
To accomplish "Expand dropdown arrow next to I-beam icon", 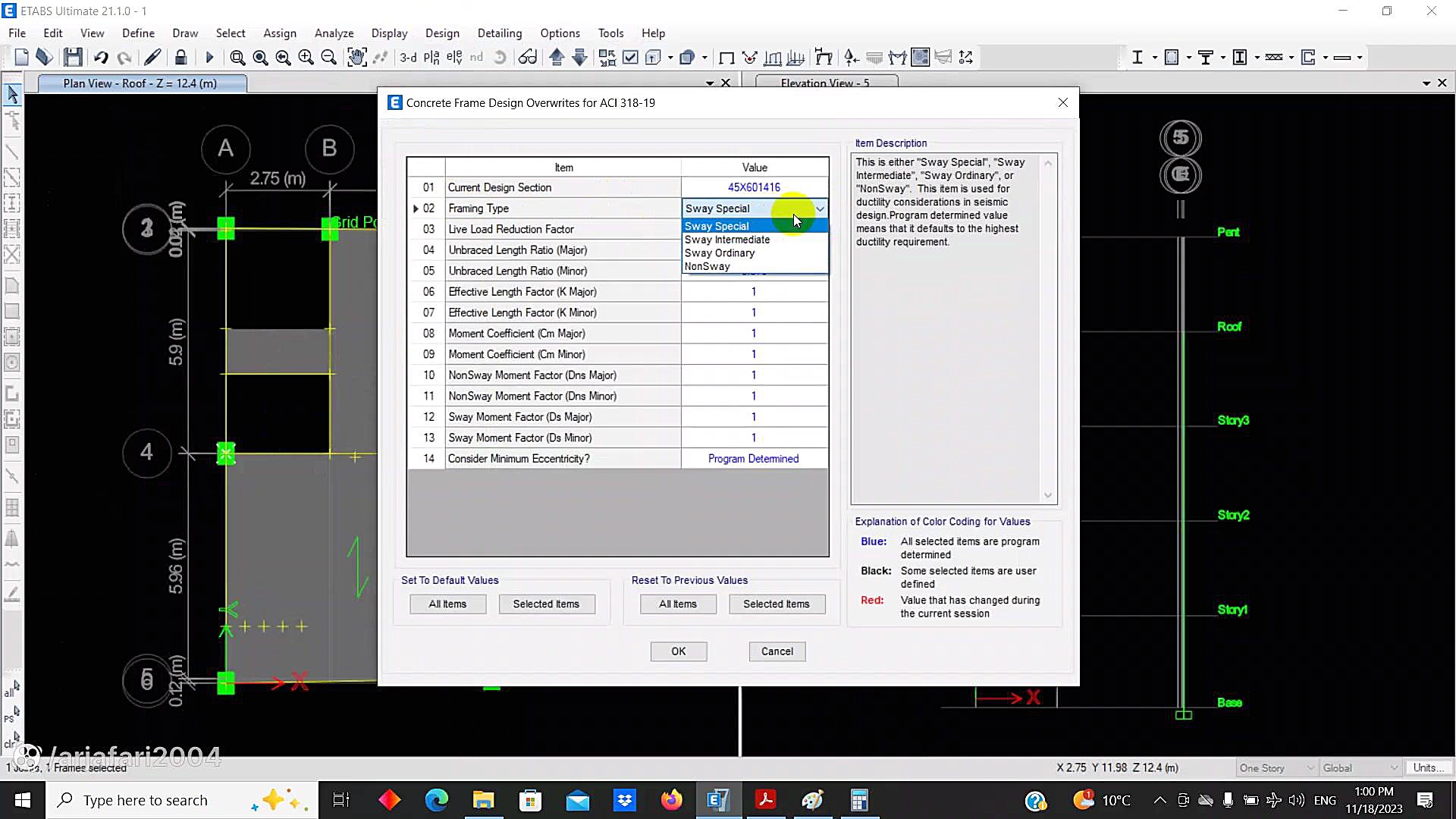I will point(1154,58).
